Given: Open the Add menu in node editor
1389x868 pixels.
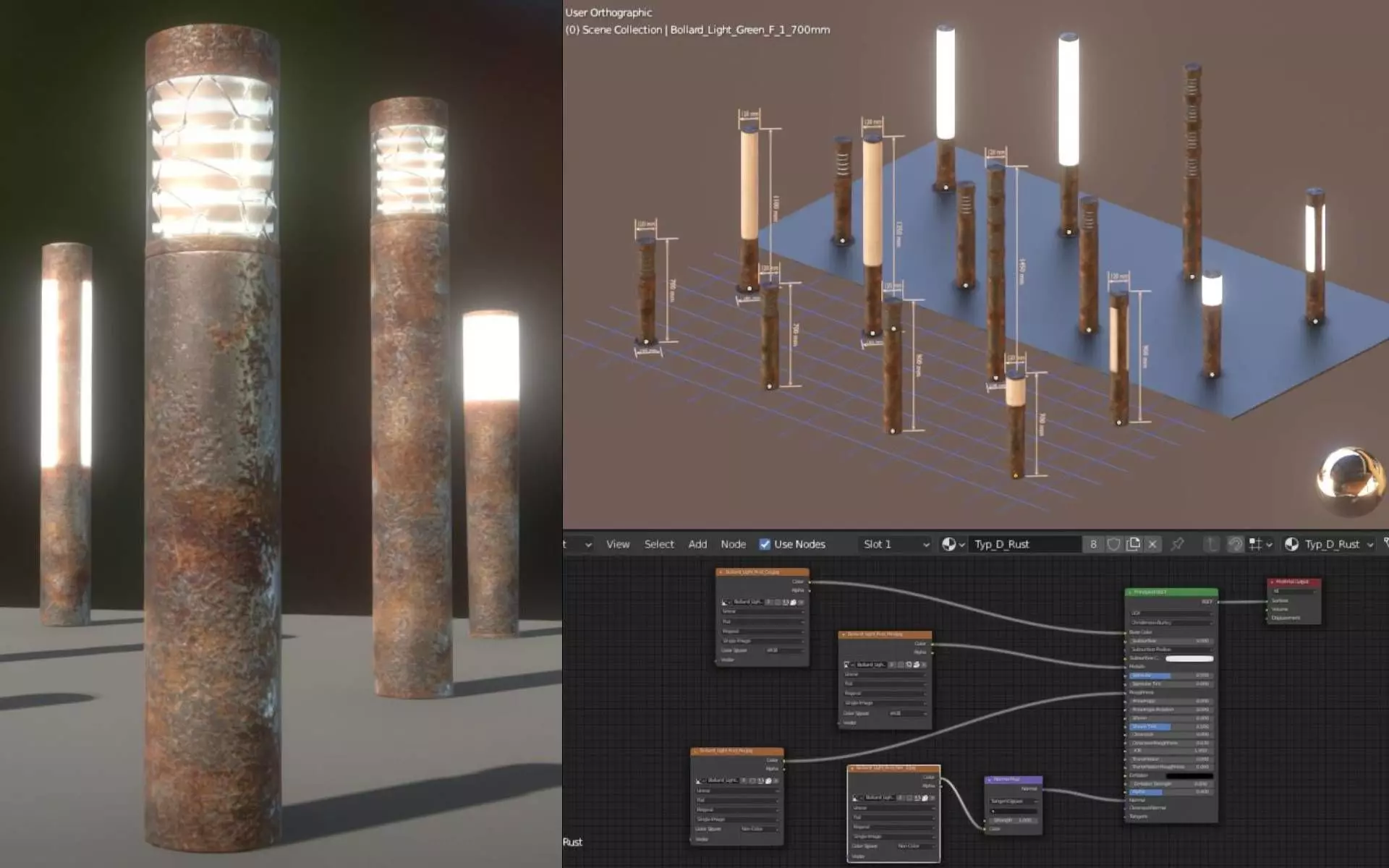Looking at the screenshot, I should click(x=697, y=544).
